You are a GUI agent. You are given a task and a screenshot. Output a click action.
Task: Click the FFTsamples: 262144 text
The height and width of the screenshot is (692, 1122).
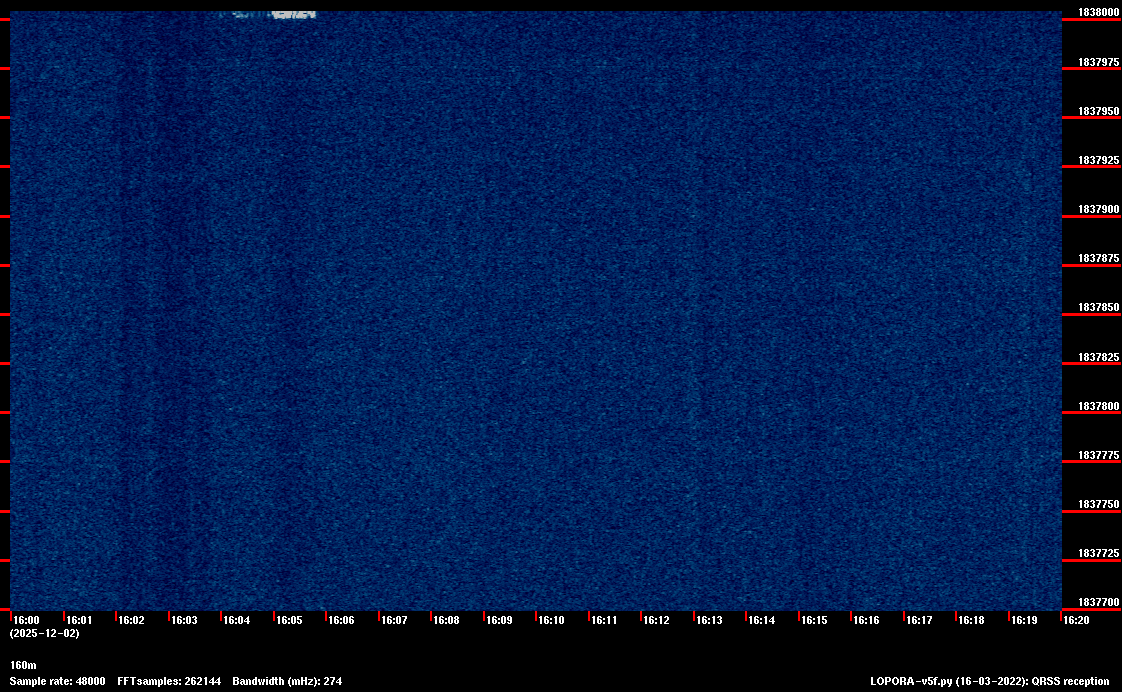pos(169,681)
